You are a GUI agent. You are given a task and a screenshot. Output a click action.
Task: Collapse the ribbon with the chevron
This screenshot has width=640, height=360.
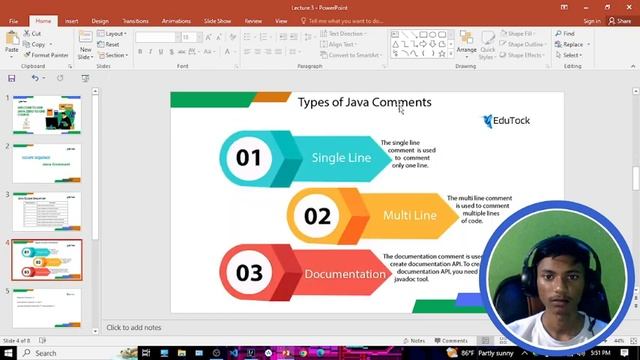[x=633, y=66]
